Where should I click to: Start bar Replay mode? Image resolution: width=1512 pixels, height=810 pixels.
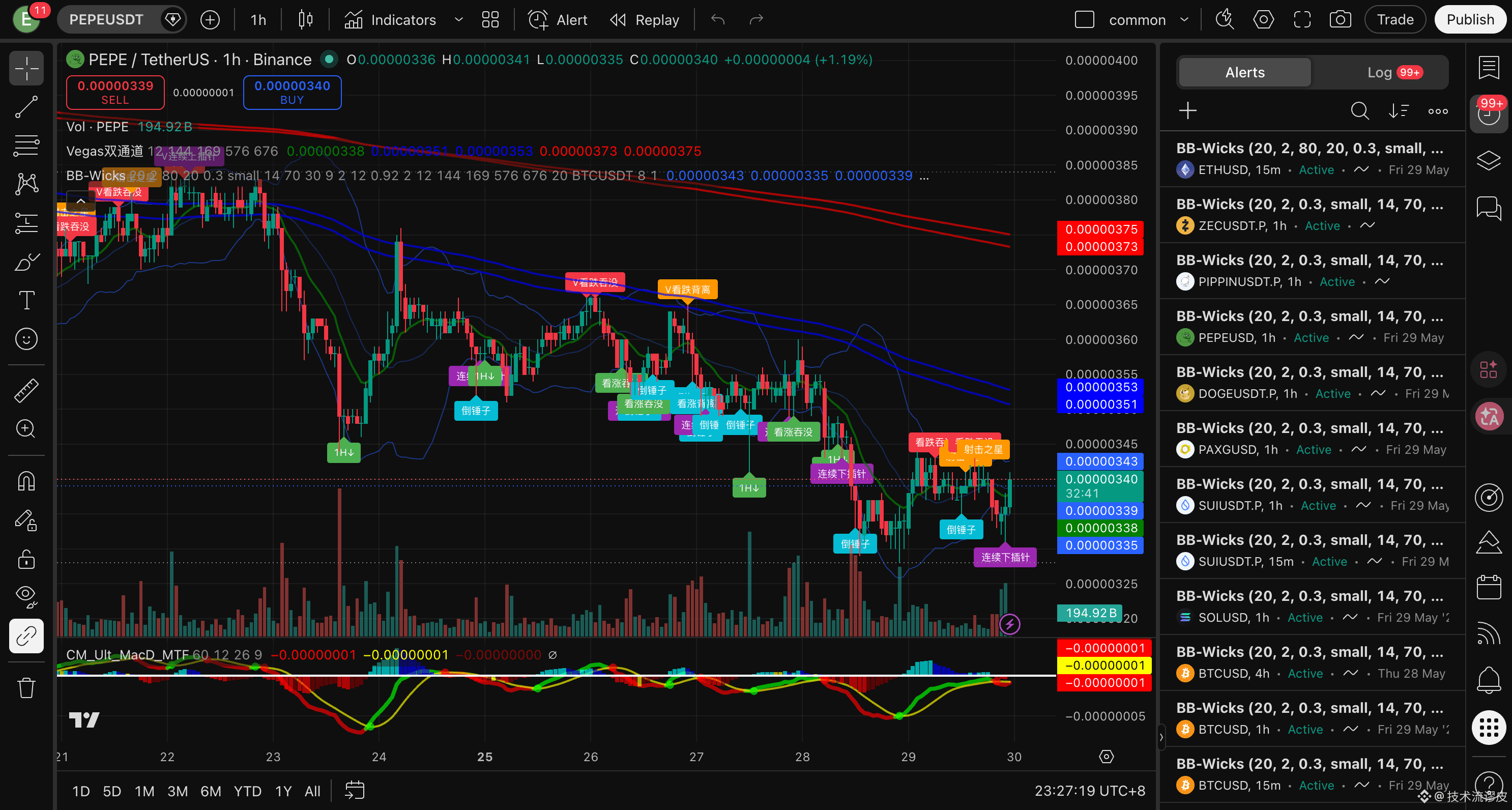(645, 20)
